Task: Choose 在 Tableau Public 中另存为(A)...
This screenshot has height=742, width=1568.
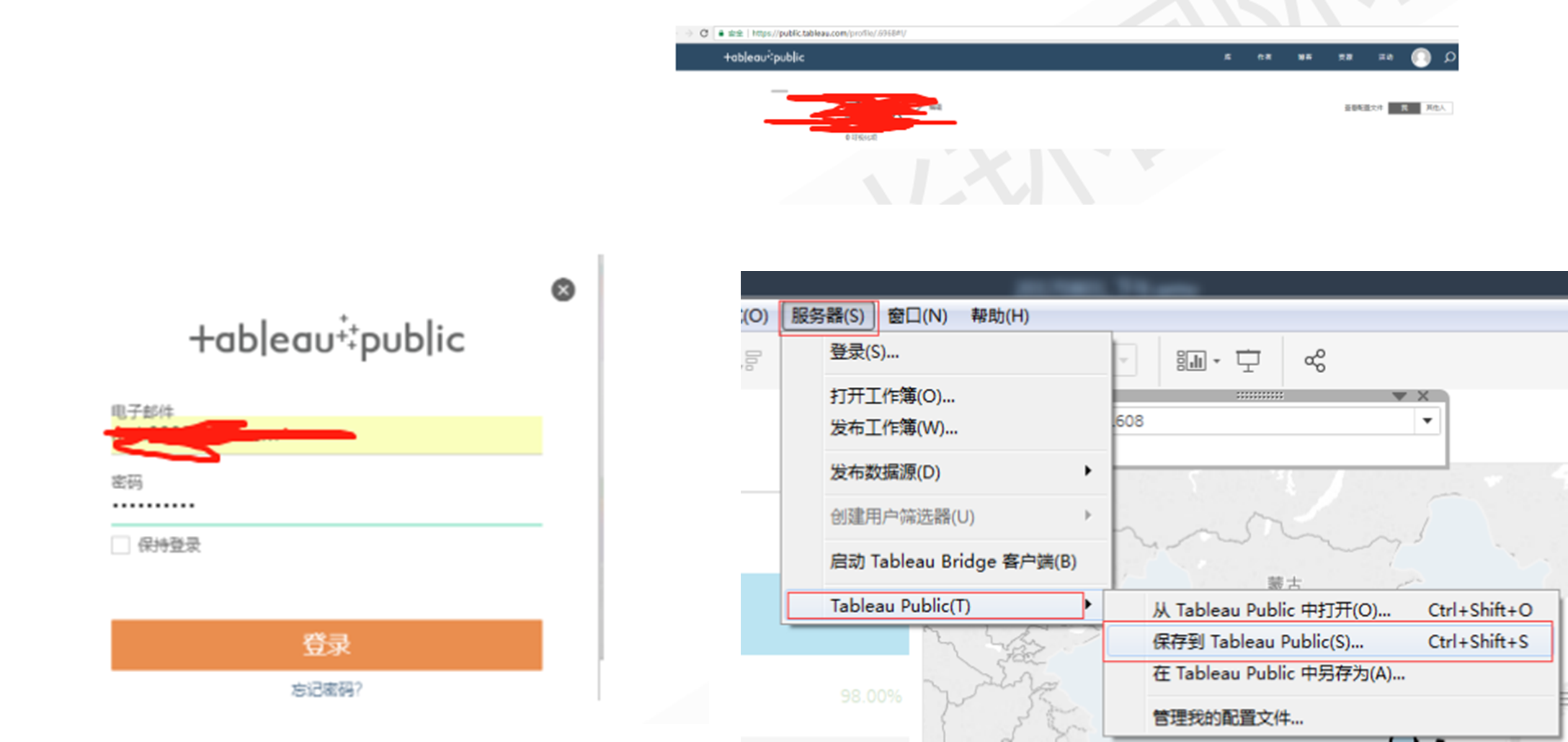Action: 1332,674
